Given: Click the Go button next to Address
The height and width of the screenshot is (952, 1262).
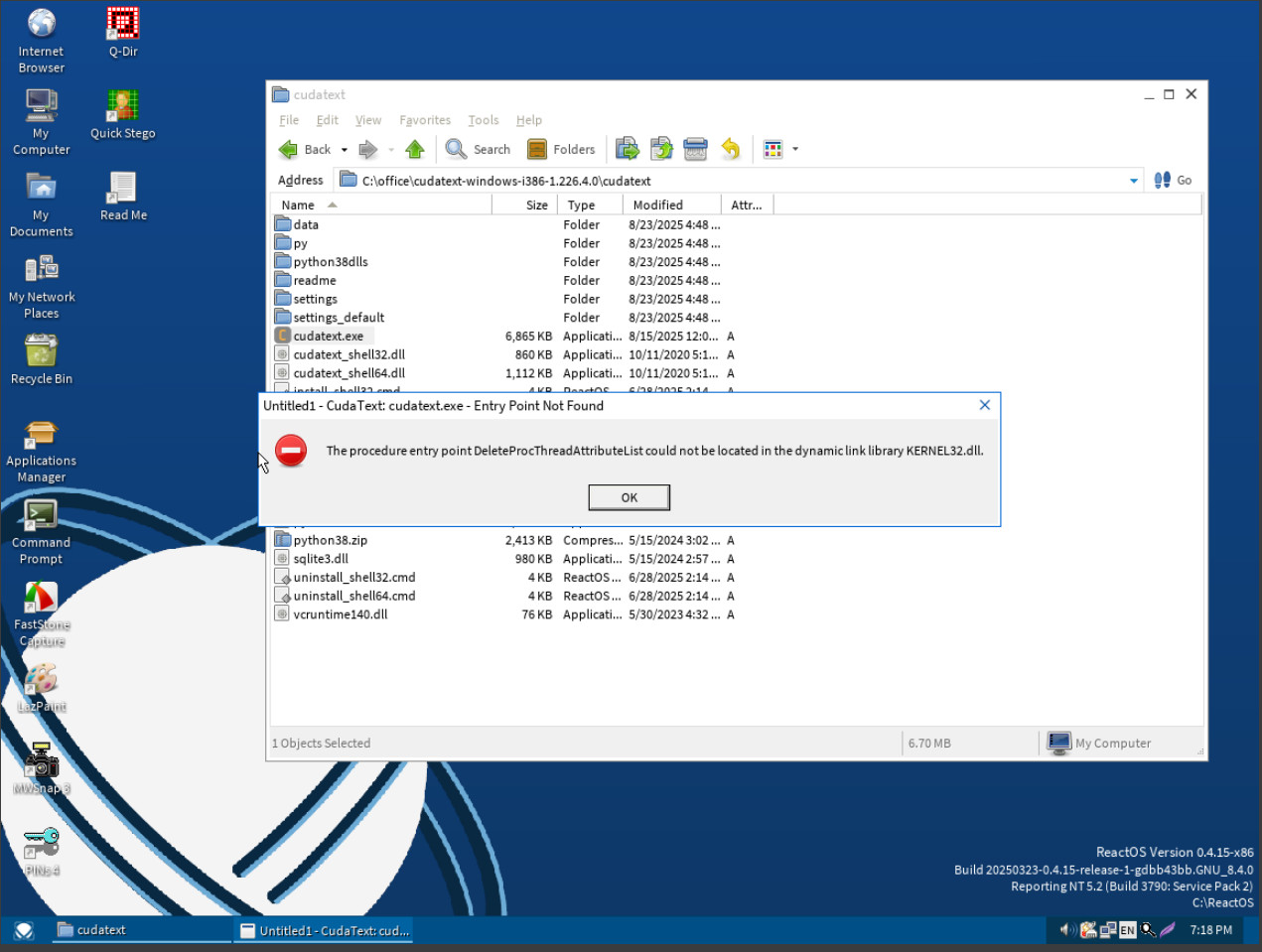Looking at the screenshot, I should pyautogui.click(x=1173, y=180).
